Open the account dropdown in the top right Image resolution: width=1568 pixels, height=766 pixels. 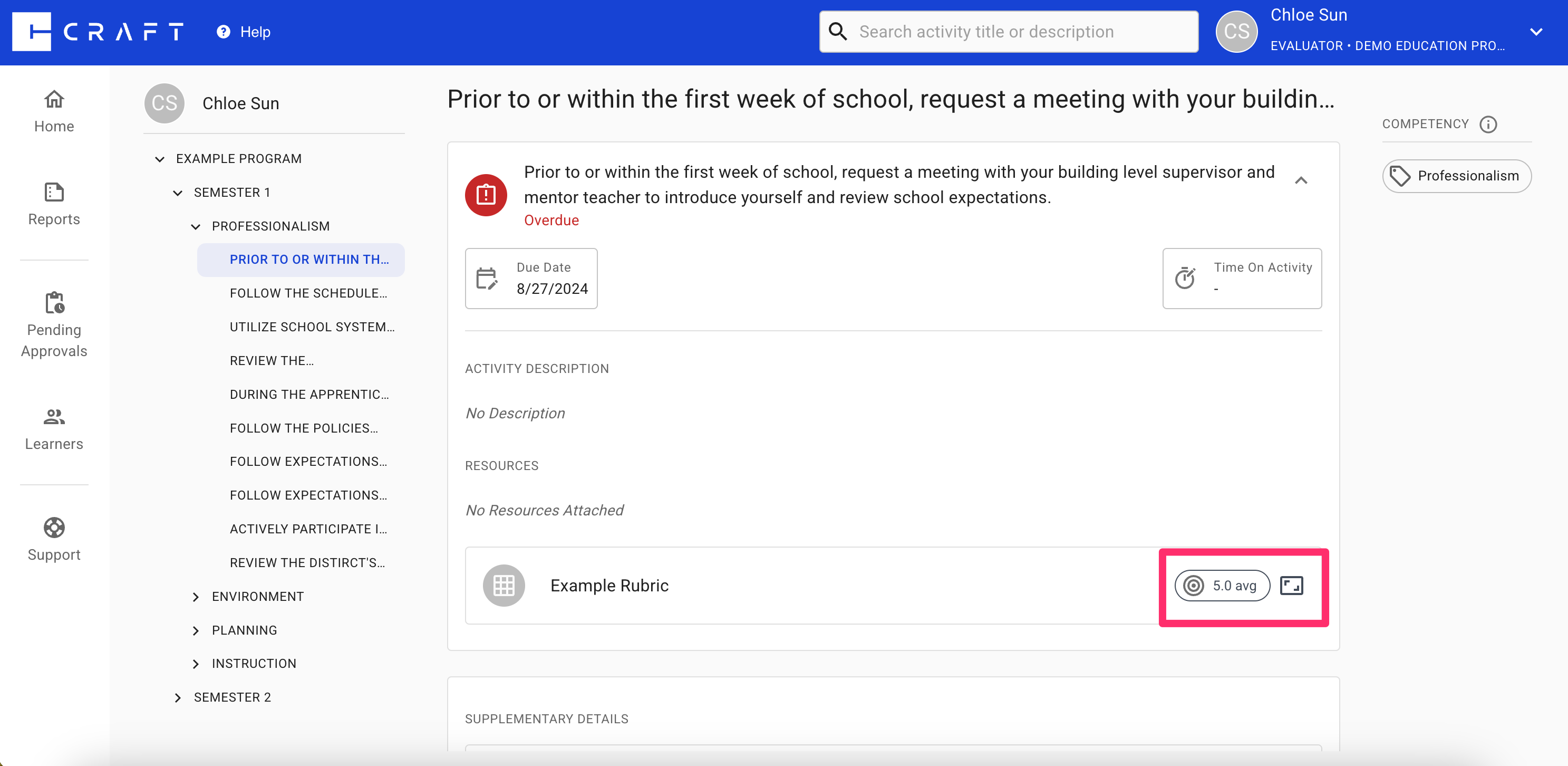1537,32
